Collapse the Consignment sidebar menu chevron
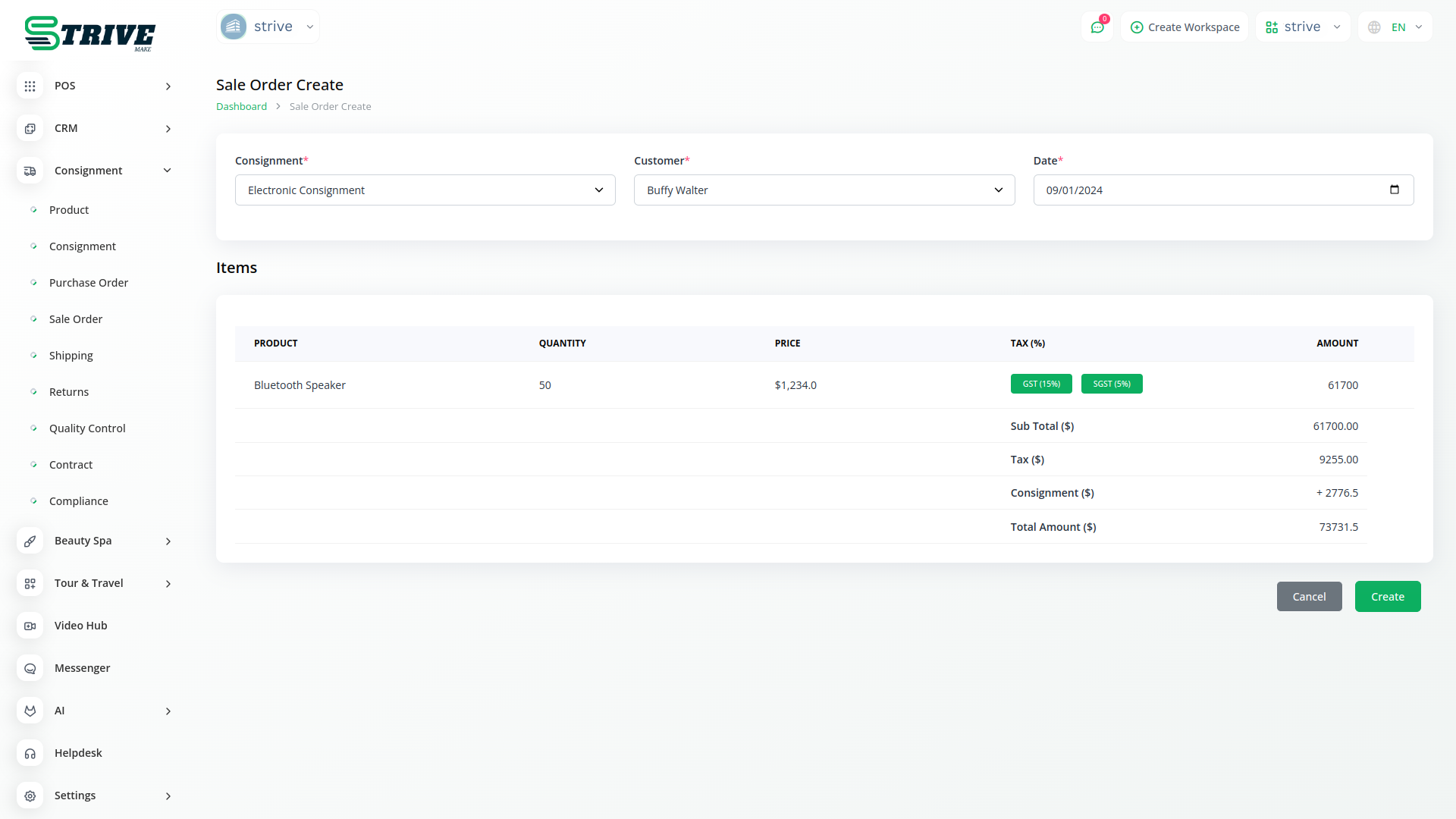 coord(168,171)
